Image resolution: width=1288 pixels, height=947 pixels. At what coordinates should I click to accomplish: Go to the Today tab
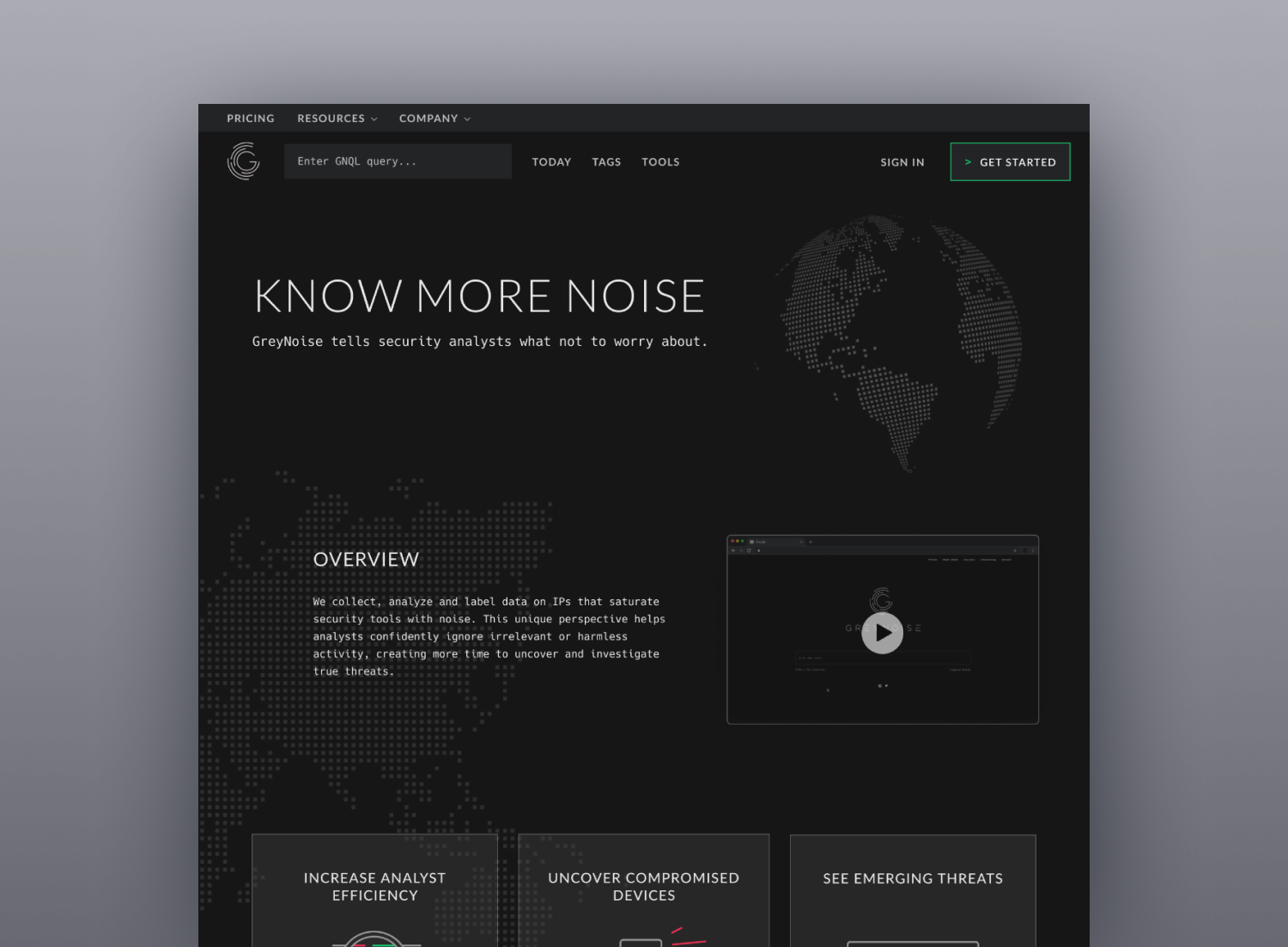click(551, 161)
